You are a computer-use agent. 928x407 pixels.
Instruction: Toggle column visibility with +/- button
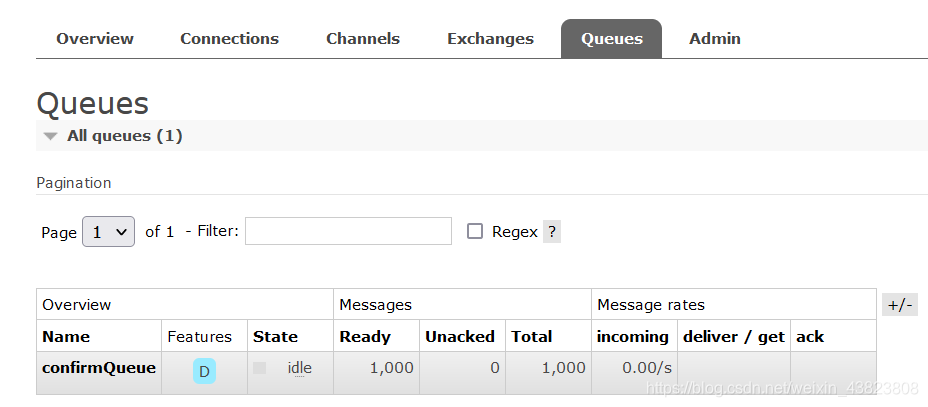(900, 305)
